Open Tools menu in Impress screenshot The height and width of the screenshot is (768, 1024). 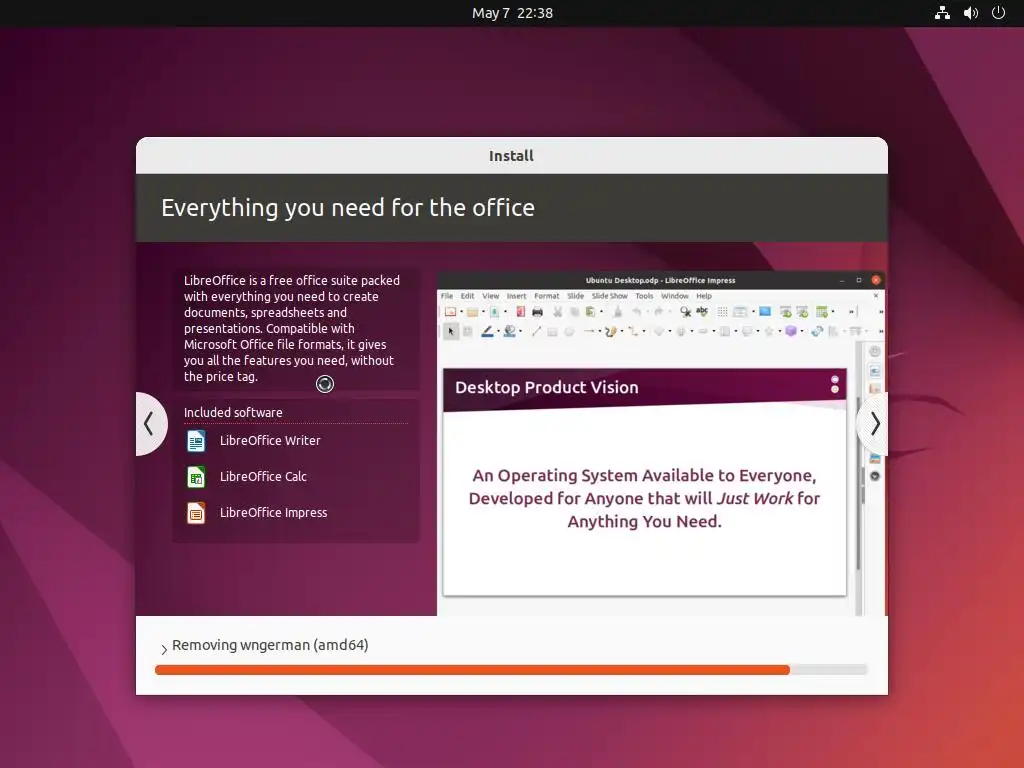pos(644,296)
